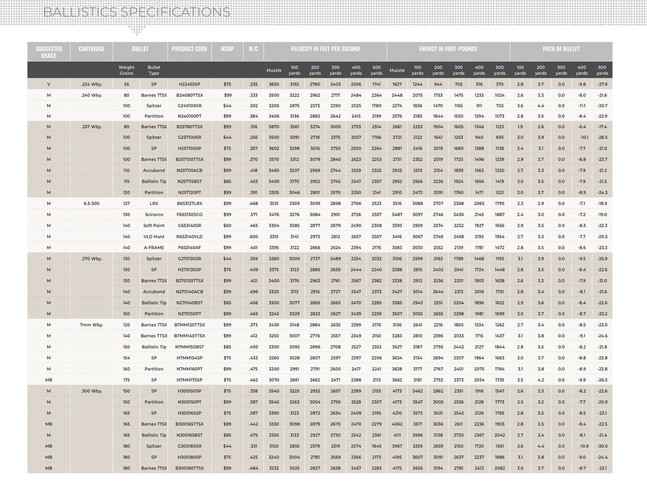Screen dimensions: 647x500
Task: Select the '.224 Wby.' cartridge cell
Action: 91,84
